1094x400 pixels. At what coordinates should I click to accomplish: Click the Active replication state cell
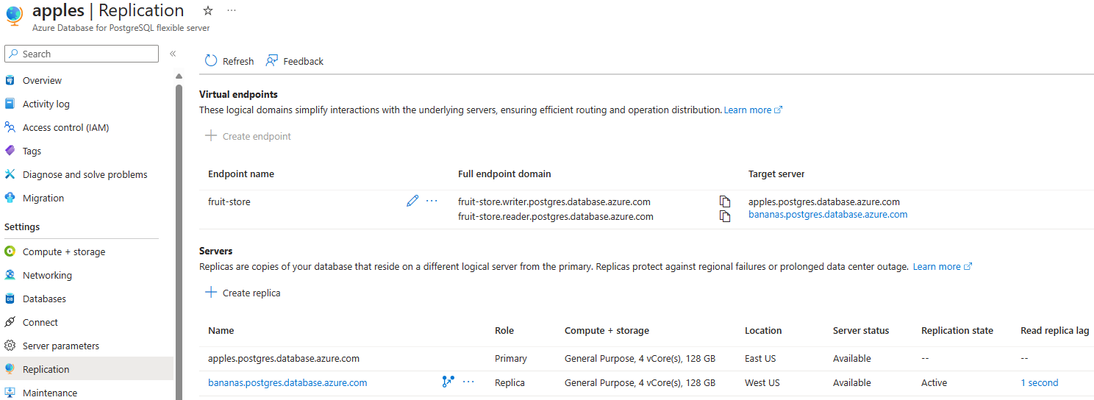pyautogui.click(x=934, y=383)
